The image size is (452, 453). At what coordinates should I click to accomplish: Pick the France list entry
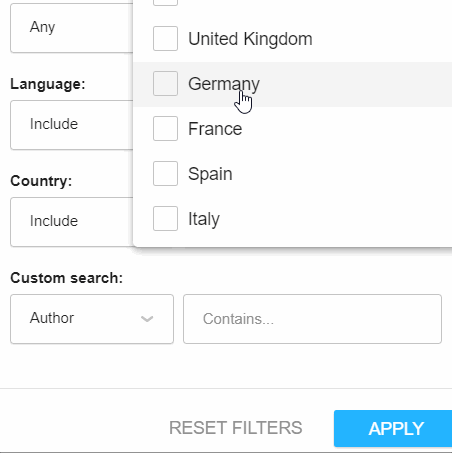click(x=293, y=129)
